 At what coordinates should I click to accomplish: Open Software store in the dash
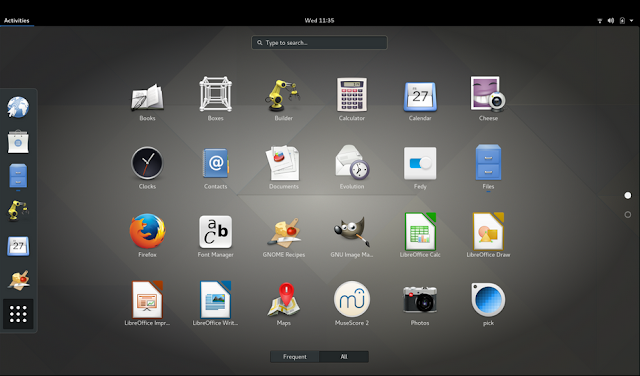(18, 142)
